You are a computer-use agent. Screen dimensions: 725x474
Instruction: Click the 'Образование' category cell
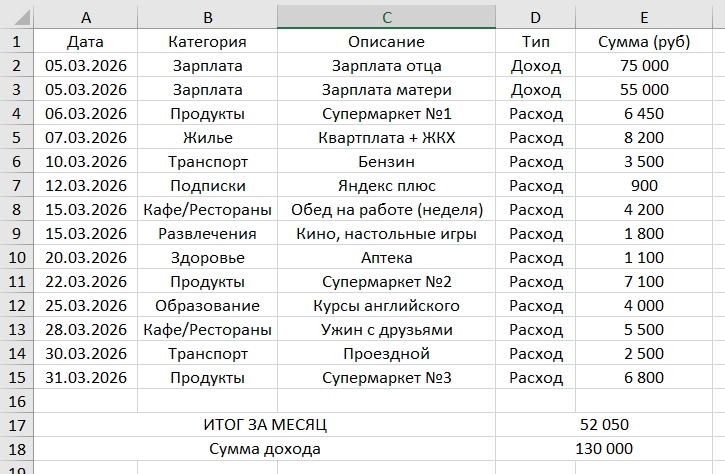pos(207,306)
